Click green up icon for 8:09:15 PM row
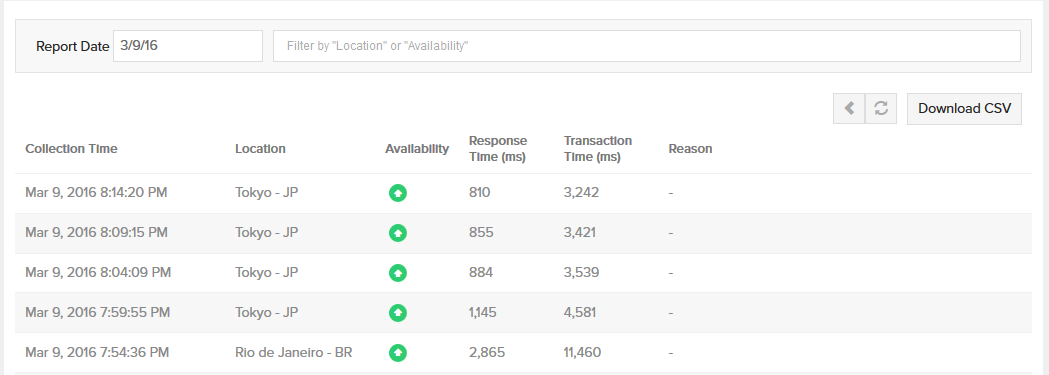1049x375 pixels. click(398, 233)
